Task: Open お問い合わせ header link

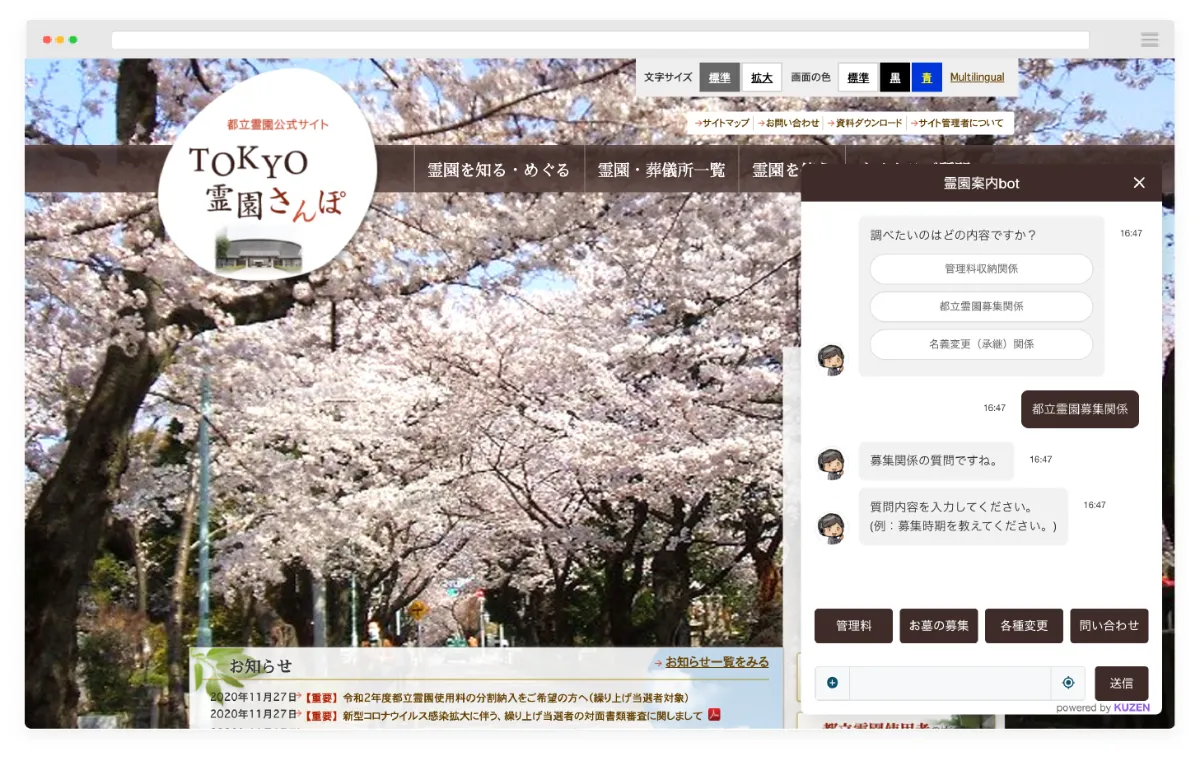Action: [787, 123]
